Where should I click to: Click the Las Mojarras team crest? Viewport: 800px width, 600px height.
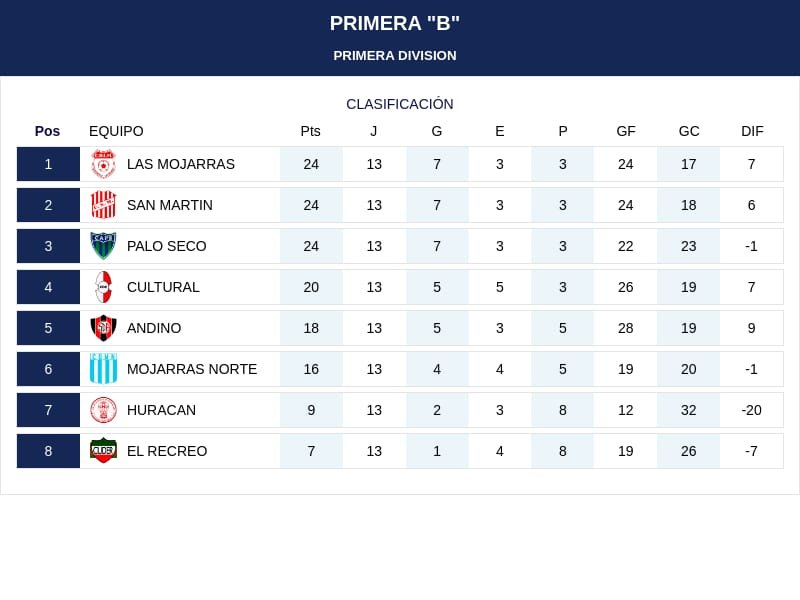(104, 164)
